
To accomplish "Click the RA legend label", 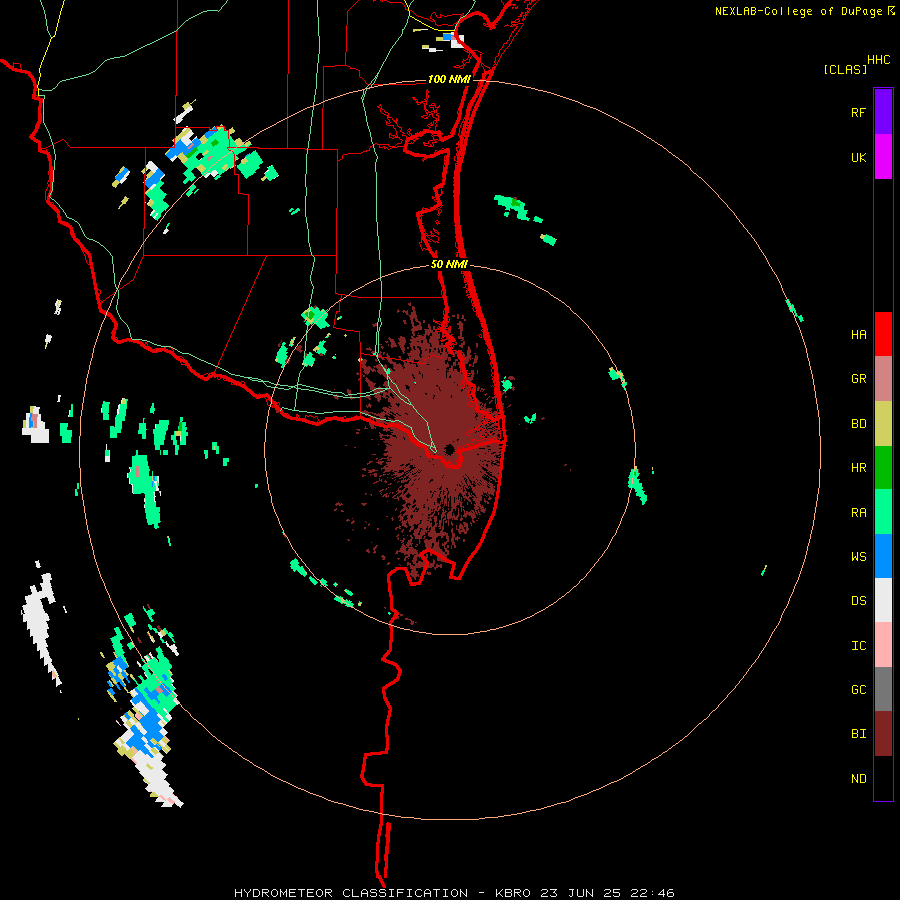I will pyautogui.click(x=858, y=513).
